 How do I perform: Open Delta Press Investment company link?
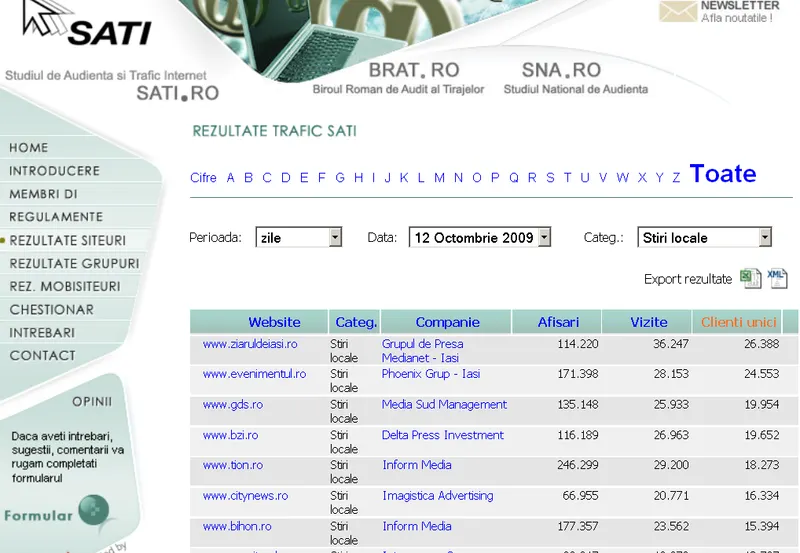[443, 435]
